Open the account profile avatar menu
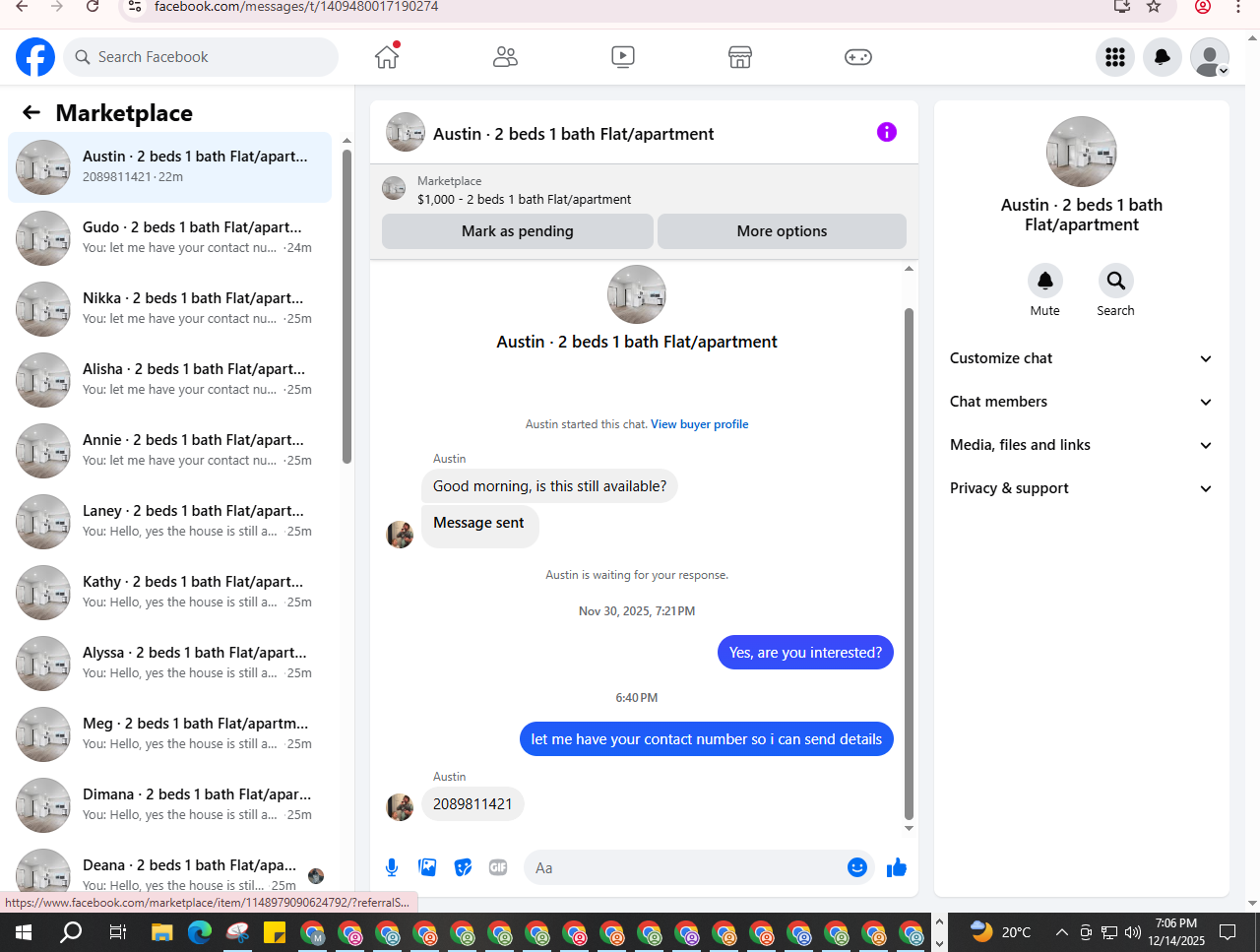Image resolution: width=1260 pixels, height=952 pixels. pos(1210,57)
